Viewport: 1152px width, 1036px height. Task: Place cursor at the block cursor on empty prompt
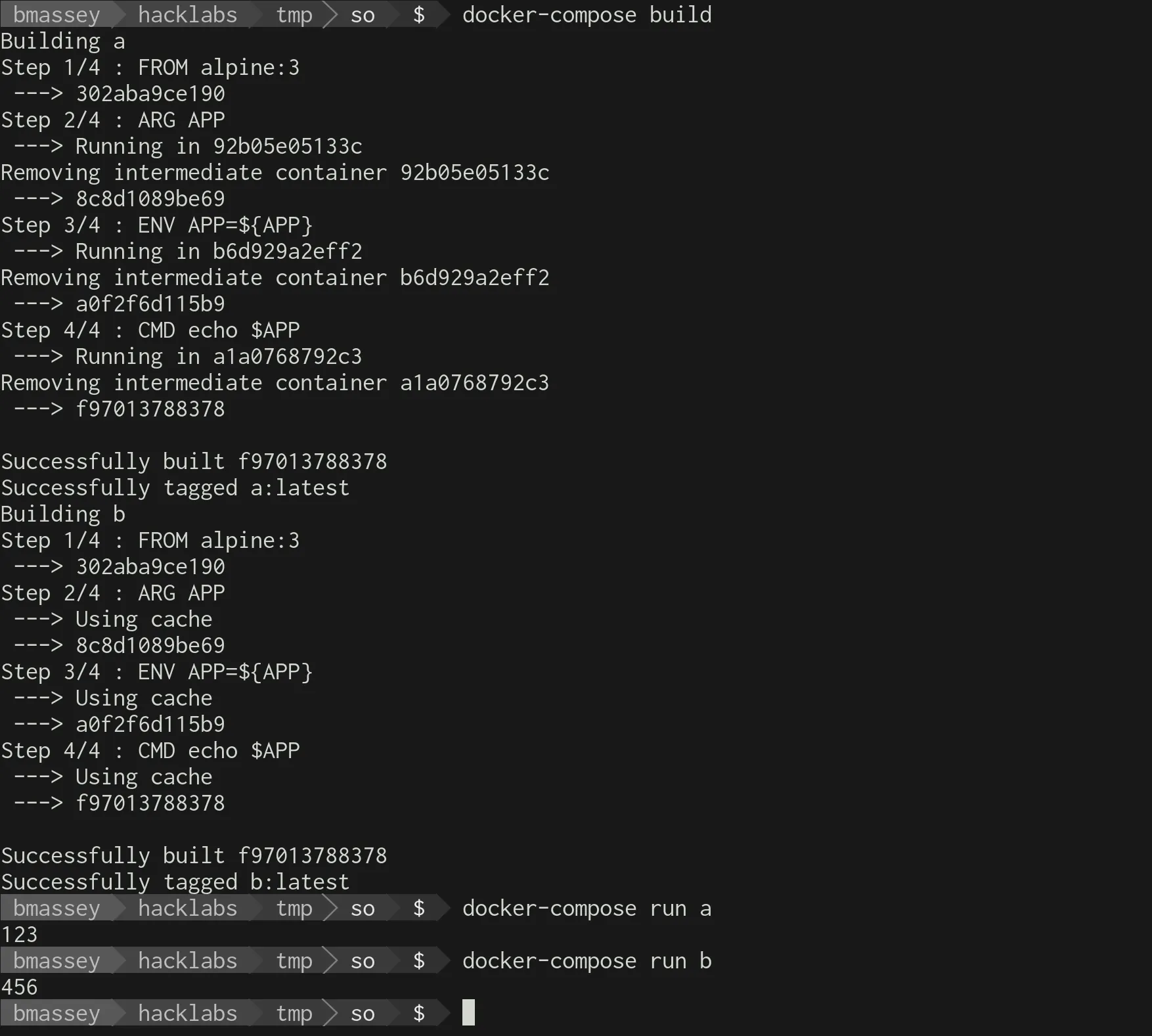pyautogui.click(x=468, y=1012)
